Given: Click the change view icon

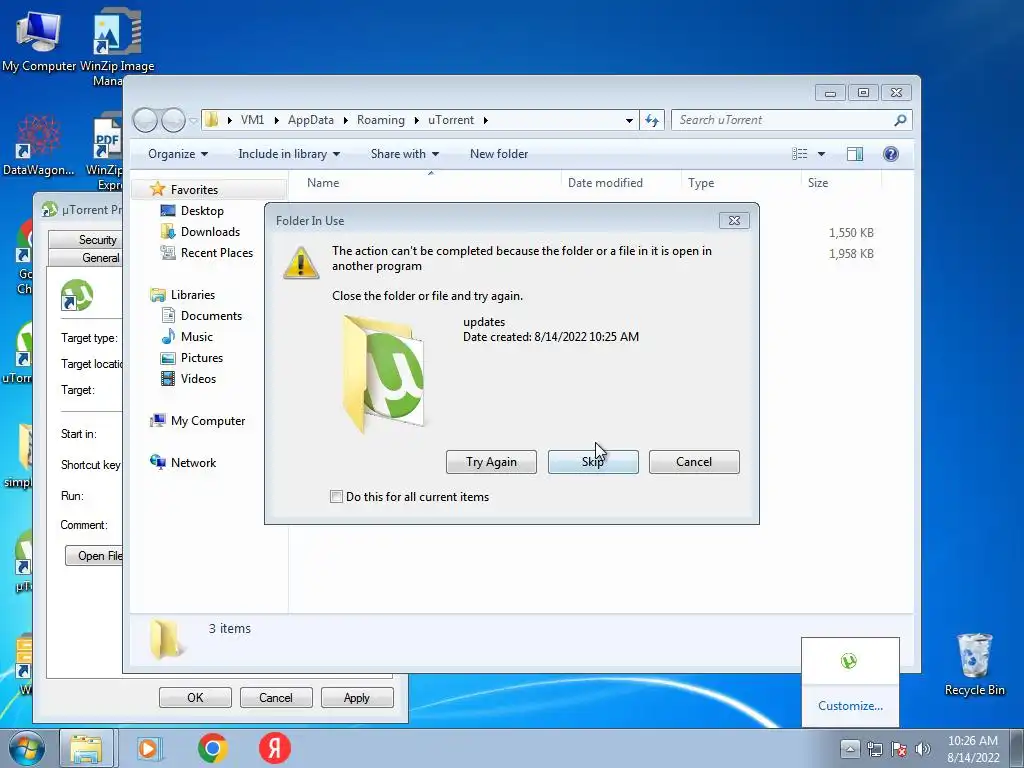Looking at the screenshot, I should click(x=799, y=153).
